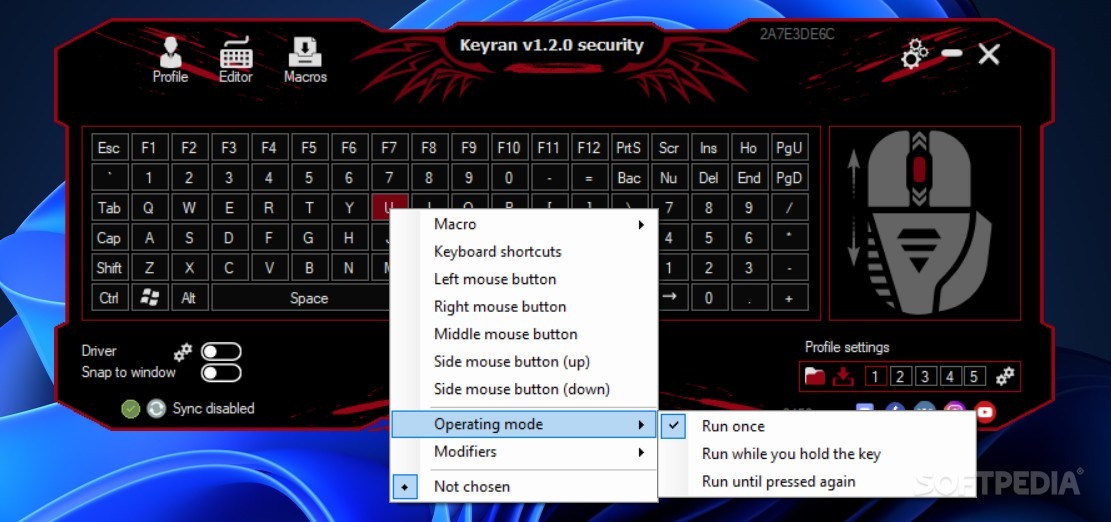The height and width of the screenshot is (522, 1111).
Task: Click the right arrow key
Action: 670,297
